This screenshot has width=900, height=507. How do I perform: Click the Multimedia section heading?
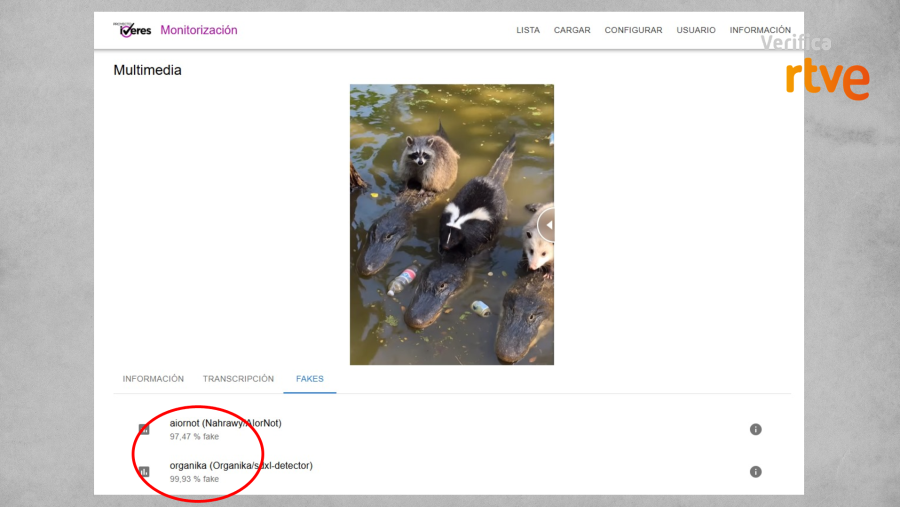click(x=147, y=70)
